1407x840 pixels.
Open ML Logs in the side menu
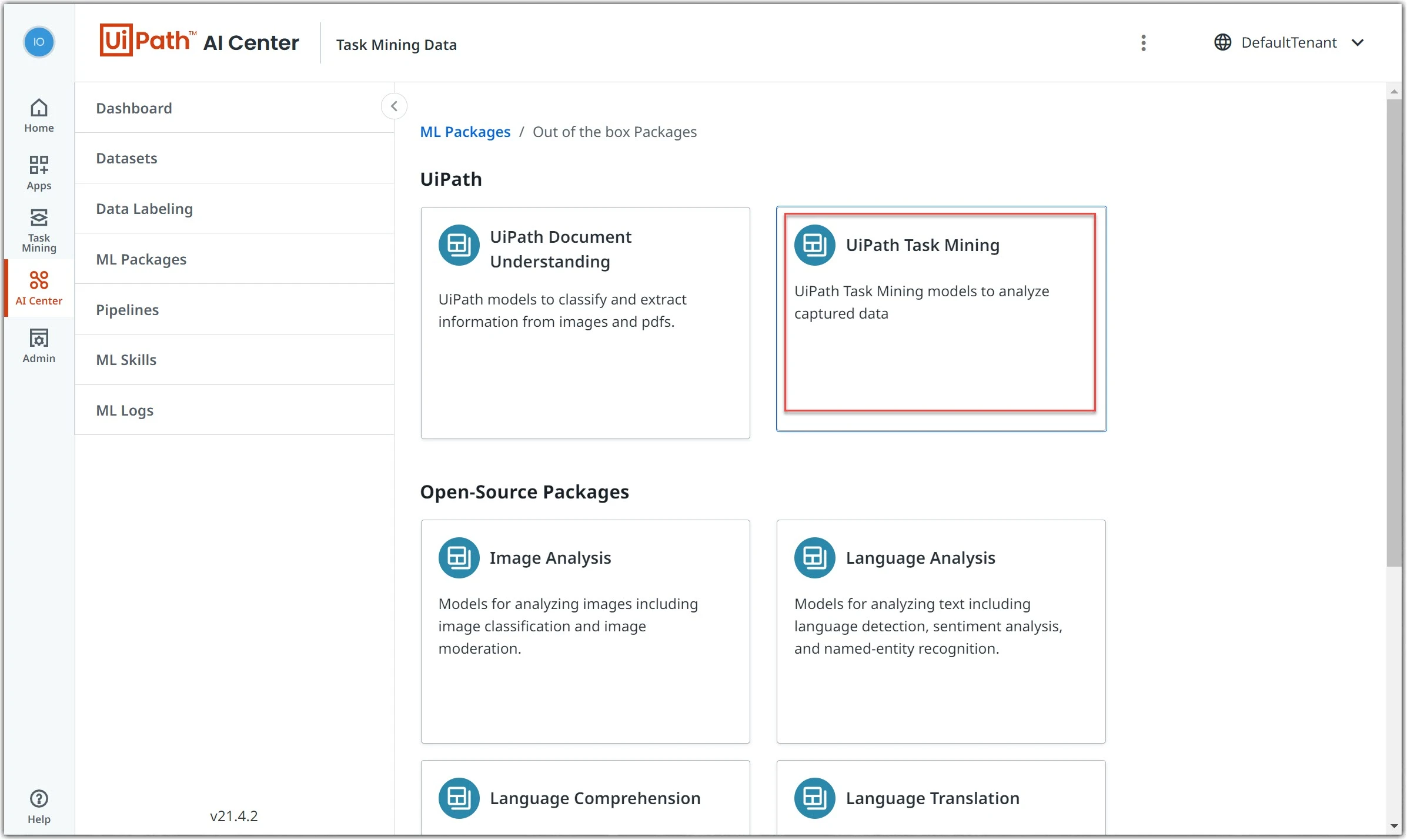(x=235, y=410)
